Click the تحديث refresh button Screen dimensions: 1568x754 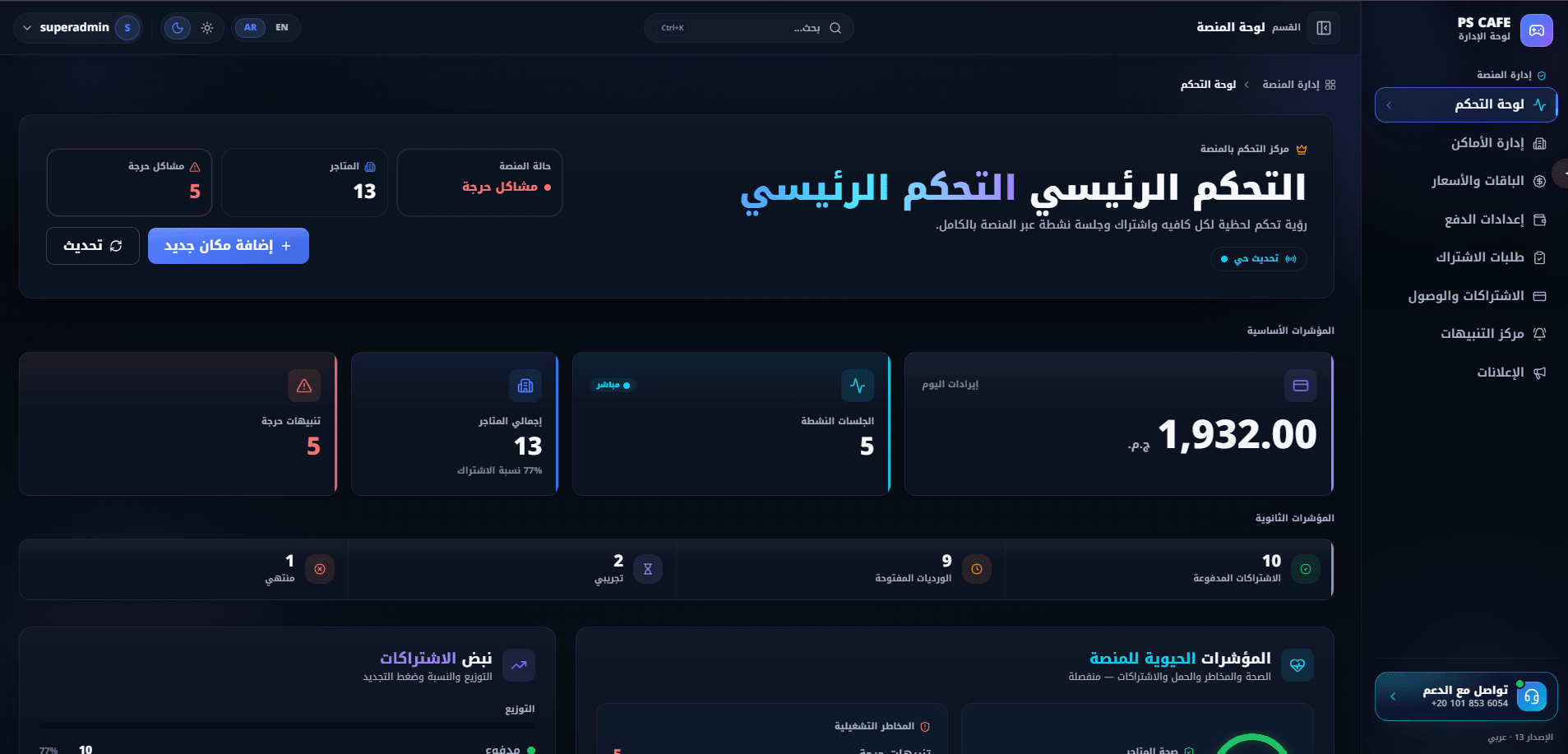(x=93, y=246)
